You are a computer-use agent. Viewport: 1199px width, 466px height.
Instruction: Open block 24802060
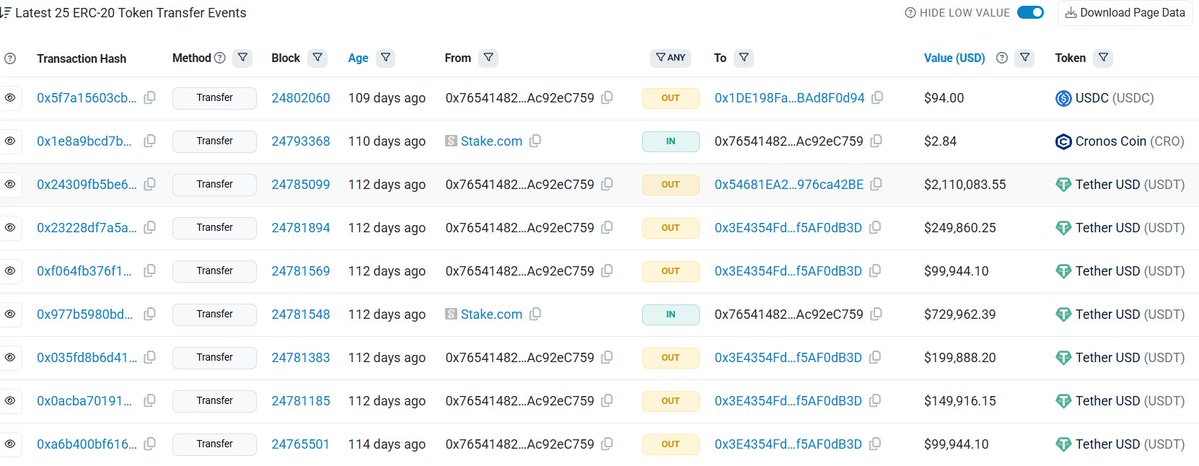pyautogui.click(x=301, y=98)
